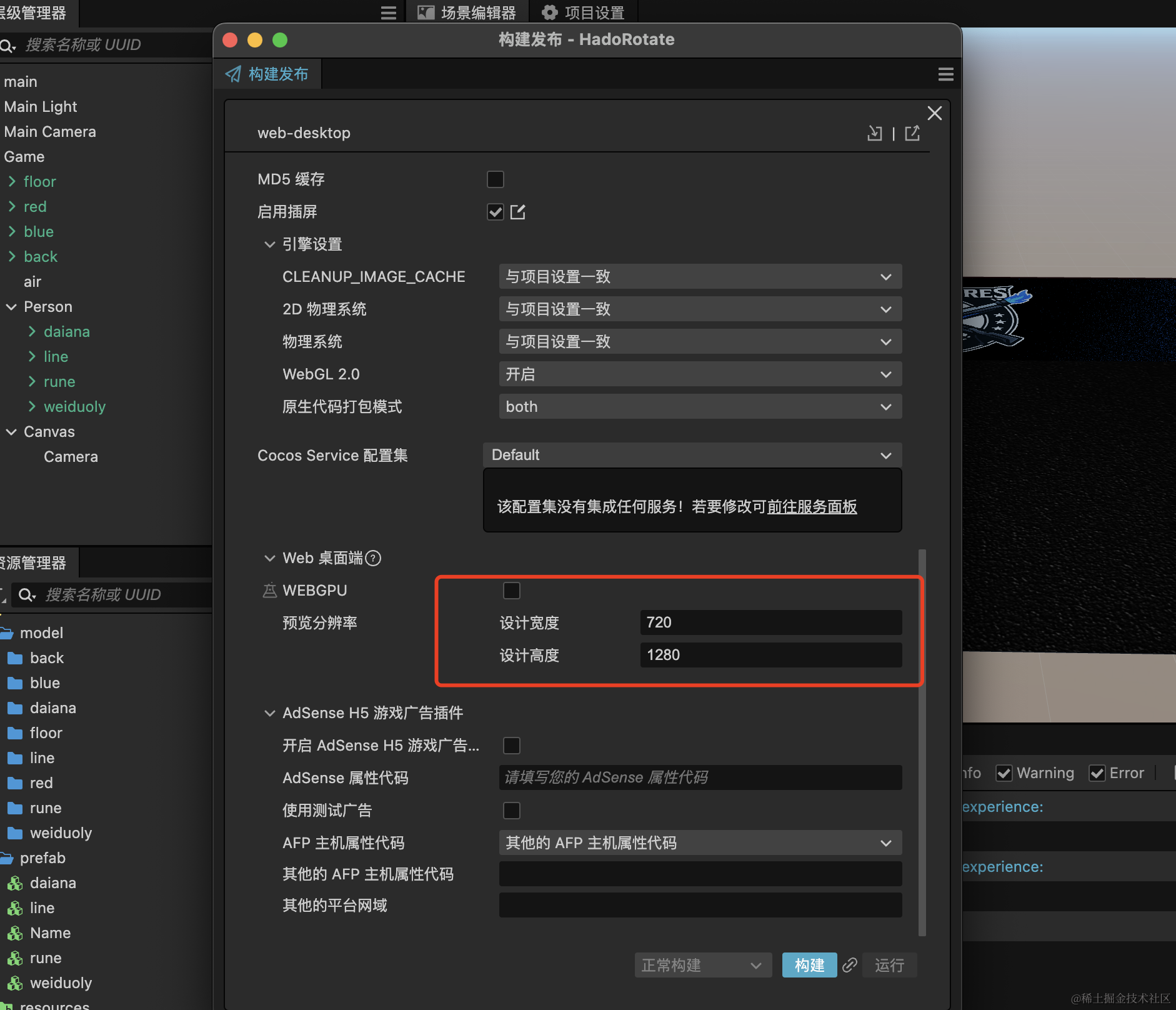Image resolution: width=1176 pixels, height=1010 pixels.
Task: Switch to the 项目设置 tab
Action: click(x=583, y=12)
